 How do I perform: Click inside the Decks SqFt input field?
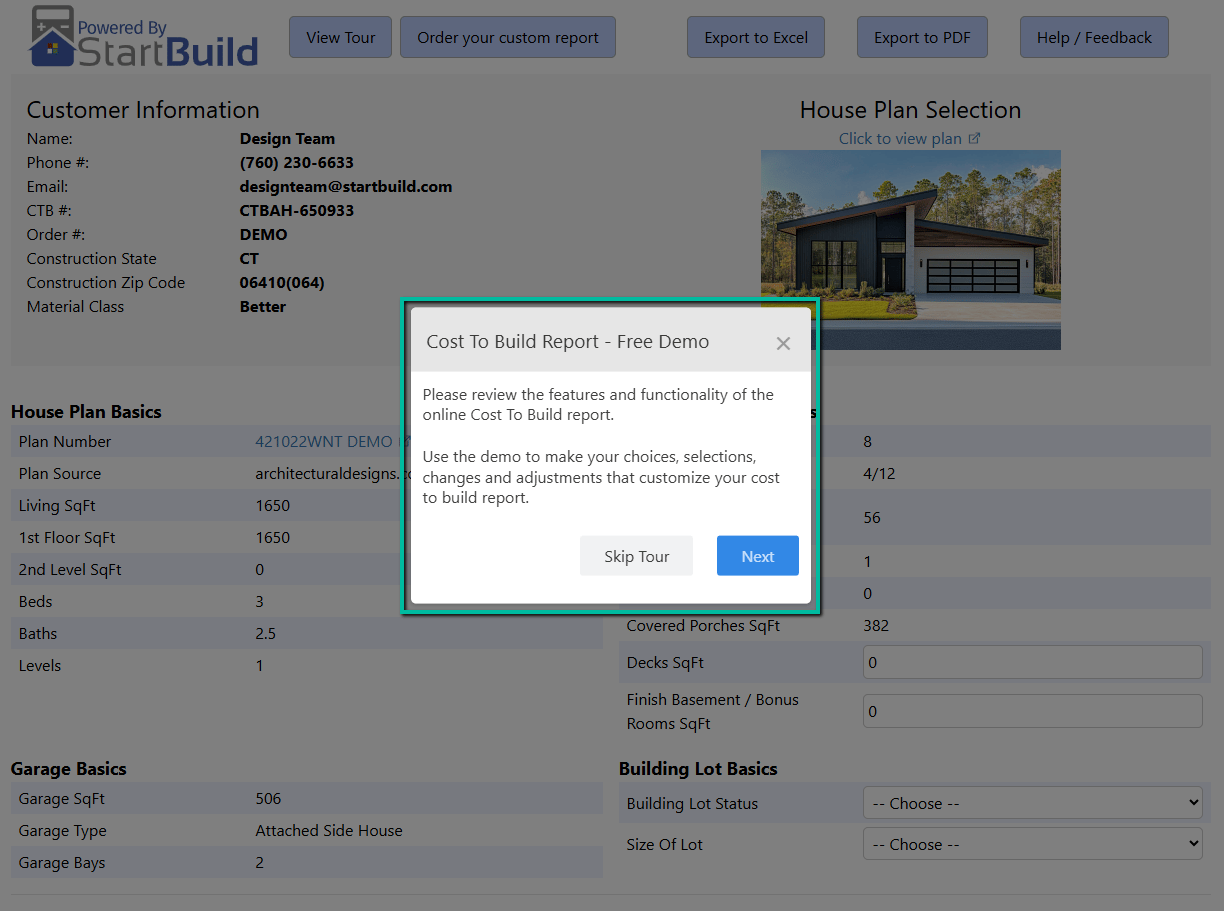1032,662
